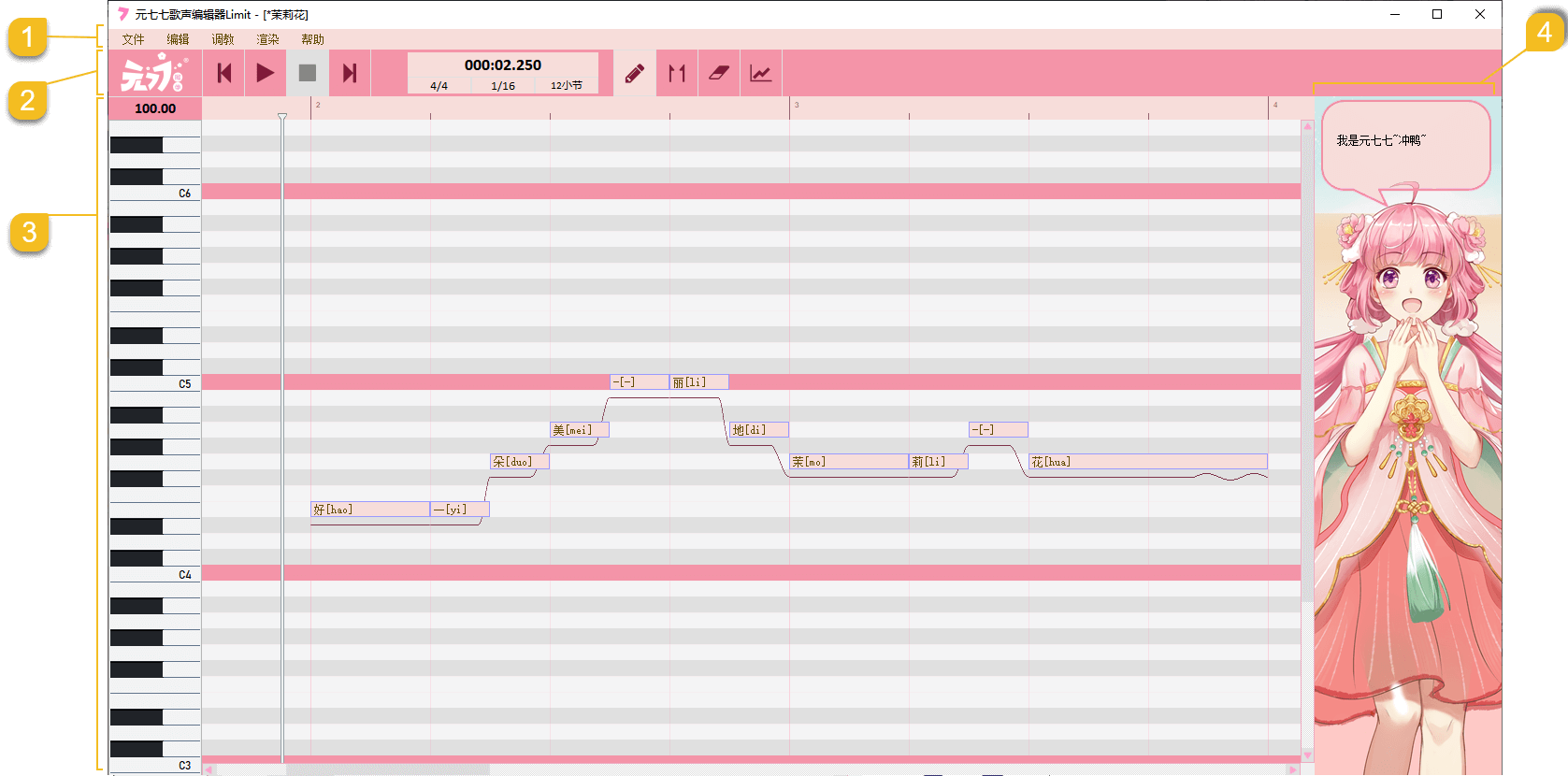Click the C3 piano key
This screenshot has height=776, width=1568.
[x=155, y=765]
